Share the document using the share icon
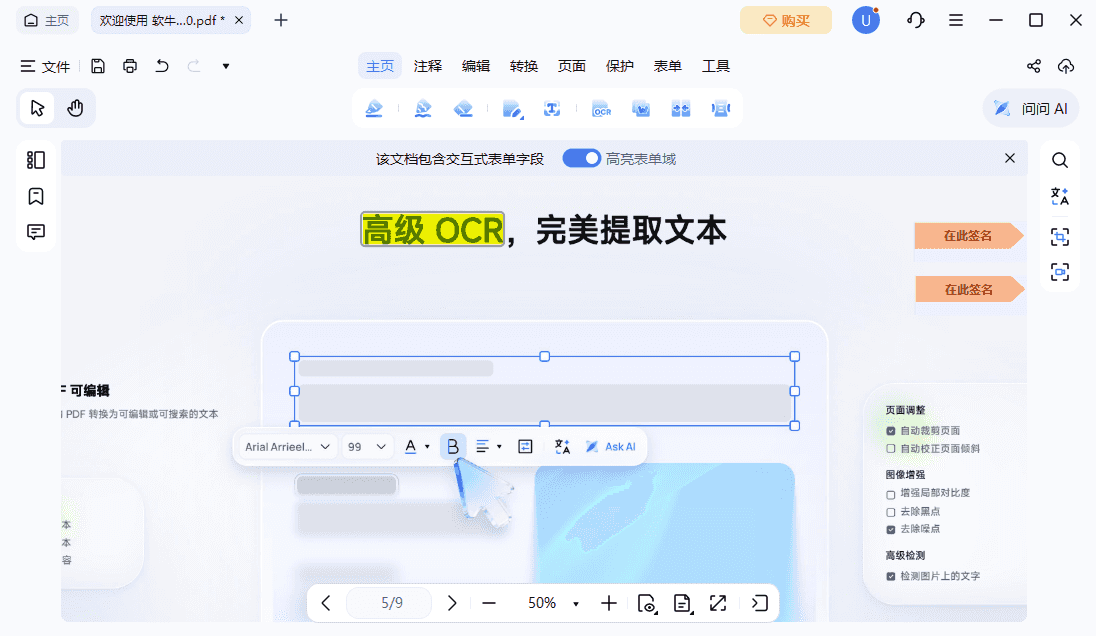The width and height of the screenshot is (1096, 636). point(1034,66)
